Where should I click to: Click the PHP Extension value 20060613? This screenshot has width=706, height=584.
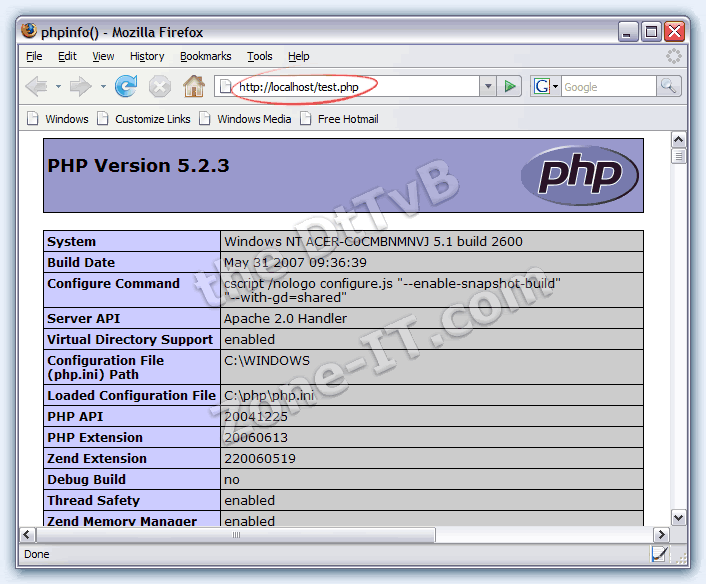pos(256,438)
